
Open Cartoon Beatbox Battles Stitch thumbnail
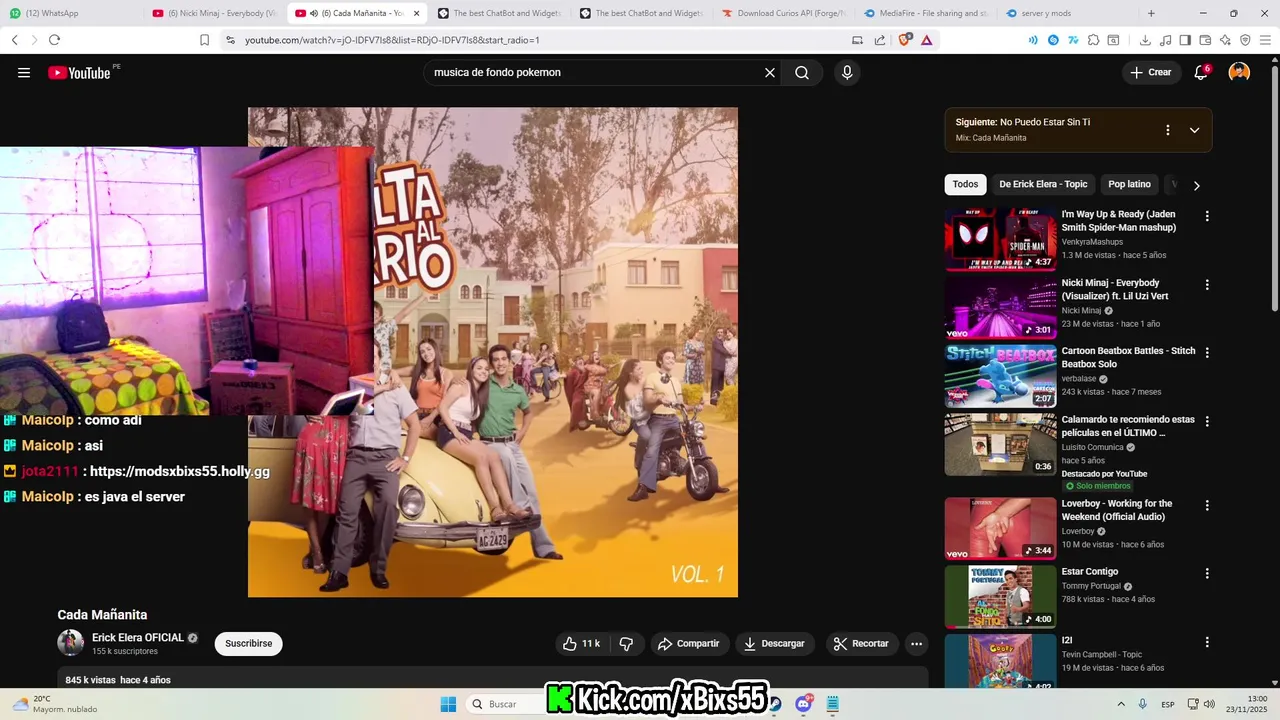pyautogui.click(x=1000, y=376)
